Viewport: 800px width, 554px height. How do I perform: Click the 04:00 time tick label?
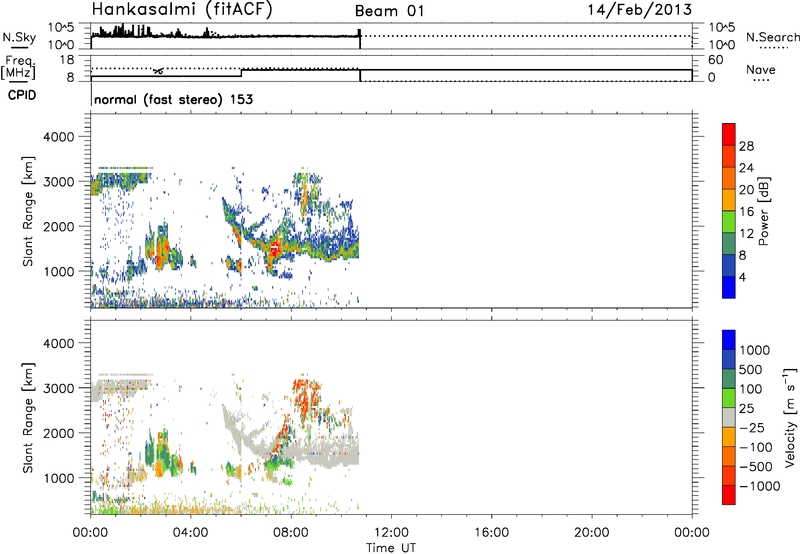coord(190,533)
